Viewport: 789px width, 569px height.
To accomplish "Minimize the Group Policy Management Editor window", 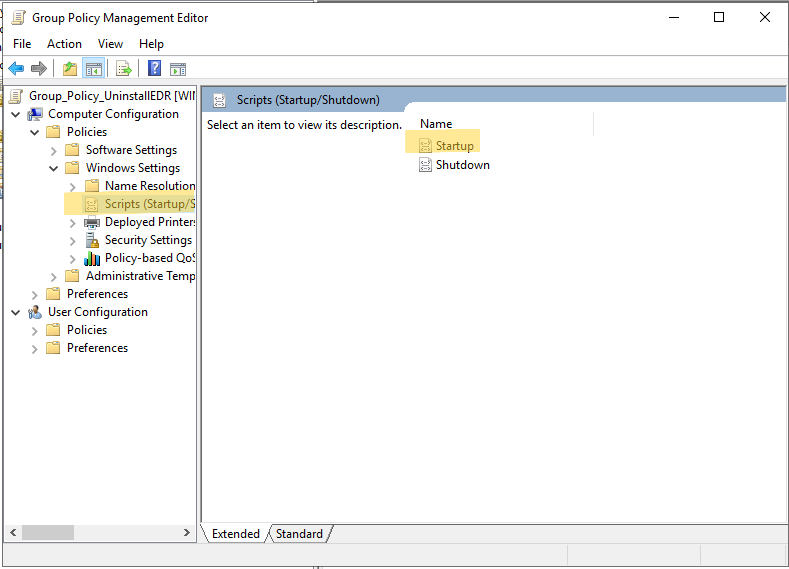I will [x=674, y=18].
